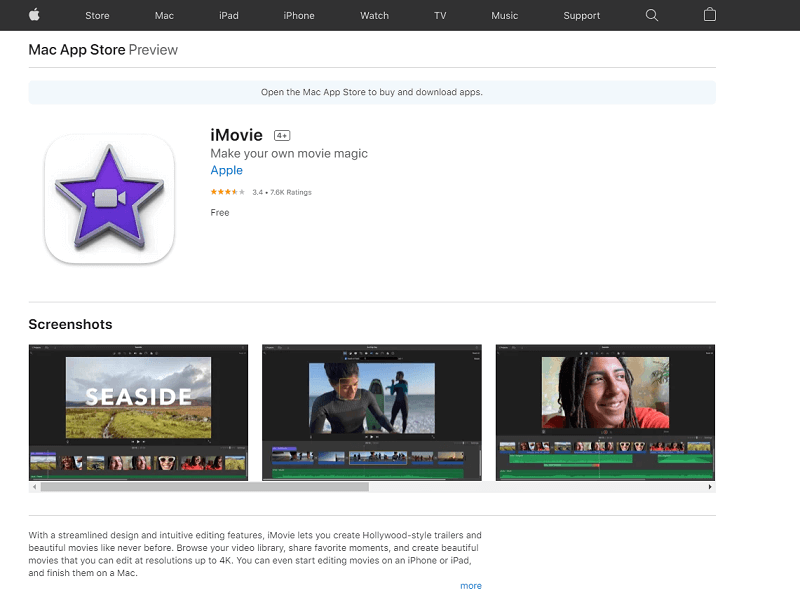
Task: Open the surfers screenshot thumbnail
Action: [372, 413]
